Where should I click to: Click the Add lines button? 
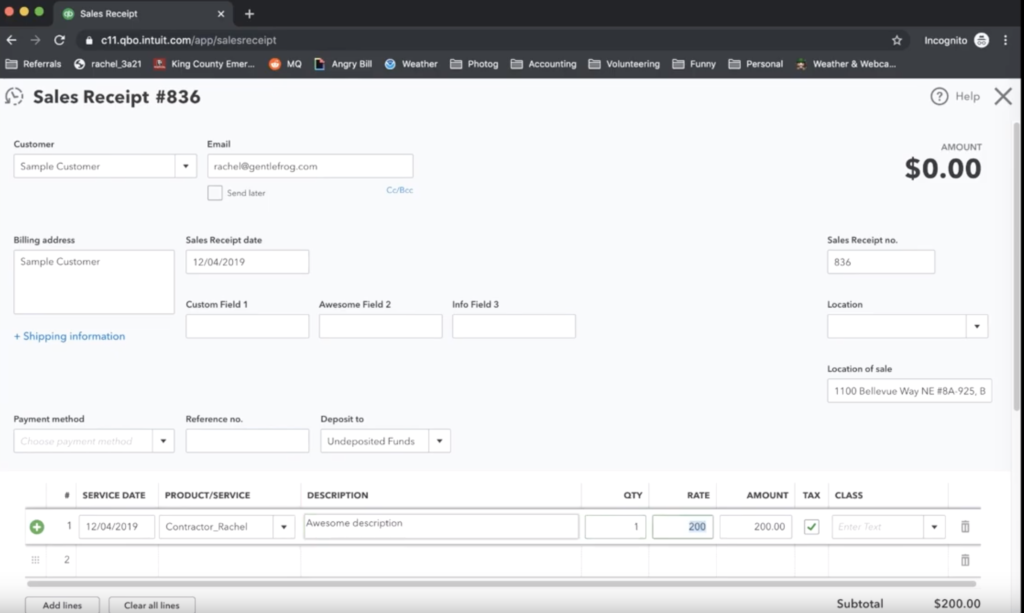62,605
